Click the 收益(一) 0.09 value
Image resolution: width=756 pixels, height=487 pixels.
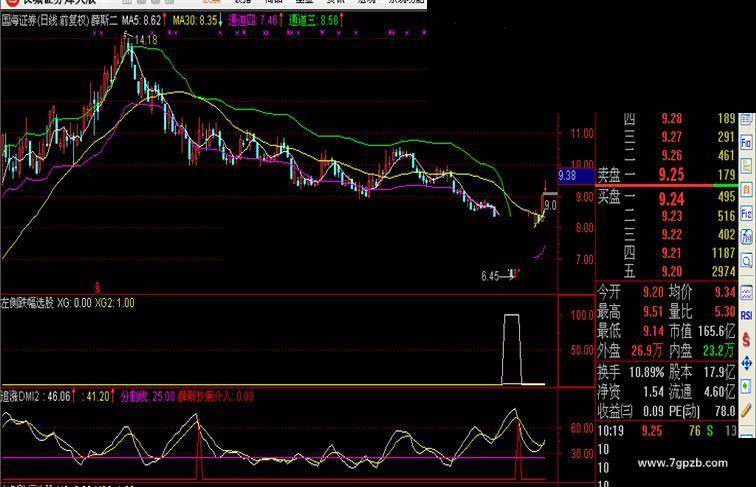click(x=653, y=411)
